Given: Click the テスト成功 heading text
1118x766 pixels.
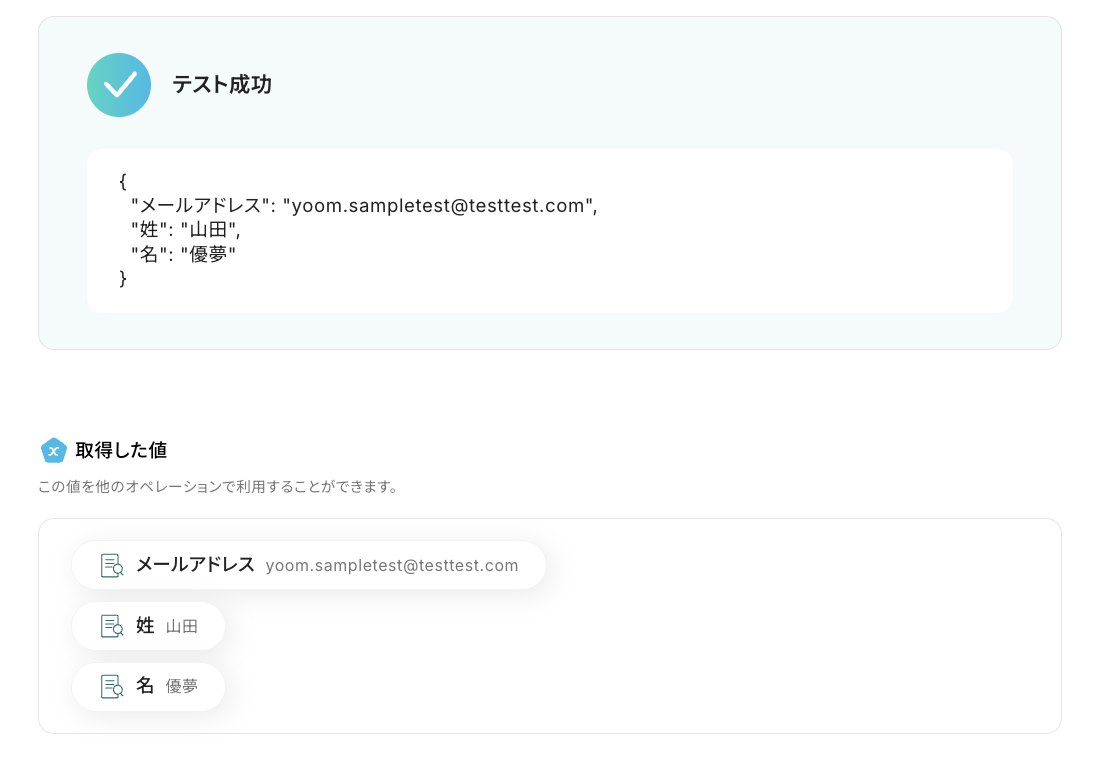Looking at the screenshot, I should click(222, 85).
